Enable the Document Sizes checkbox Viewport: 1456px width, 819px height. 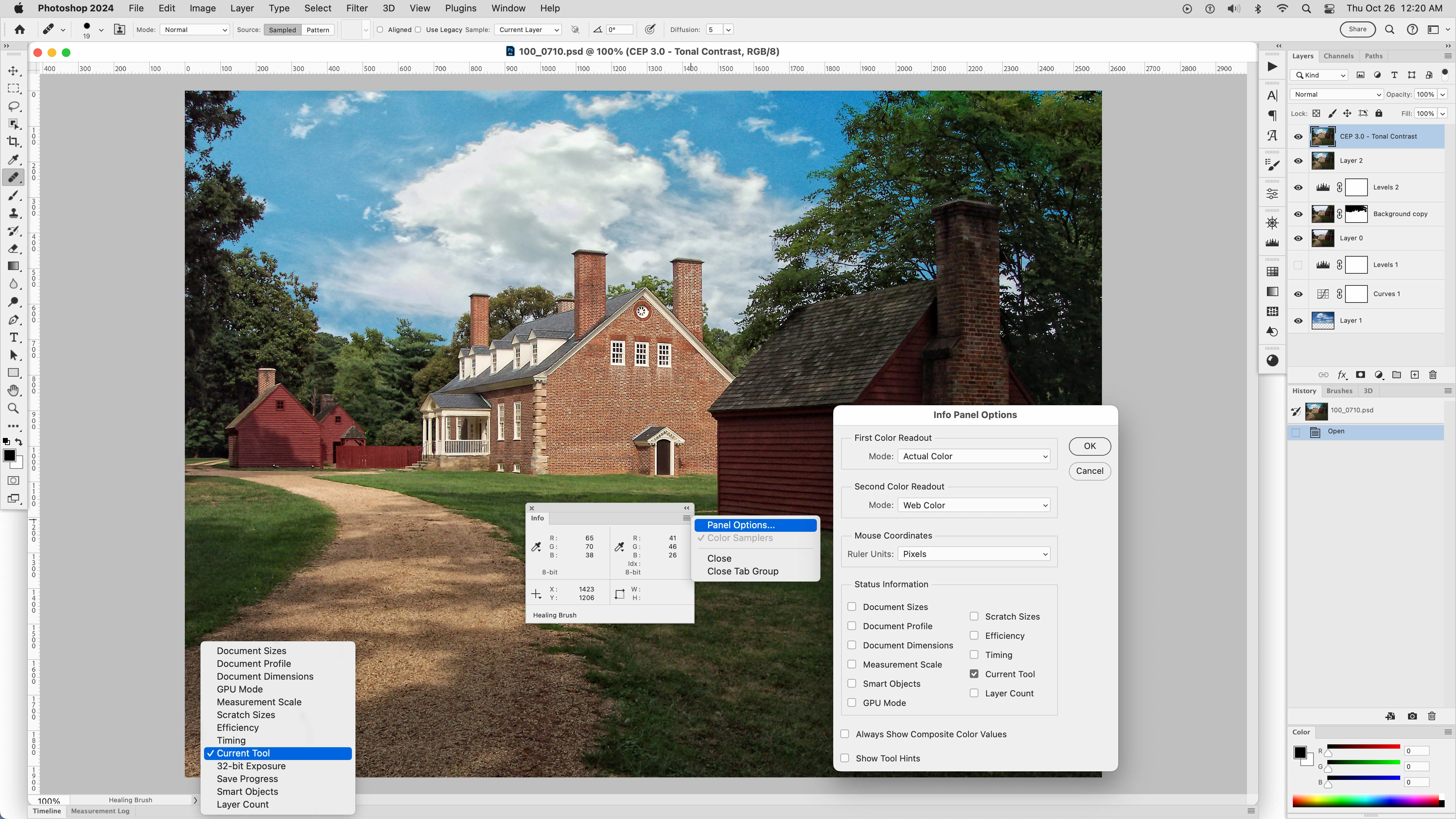[x=852, y=606]
